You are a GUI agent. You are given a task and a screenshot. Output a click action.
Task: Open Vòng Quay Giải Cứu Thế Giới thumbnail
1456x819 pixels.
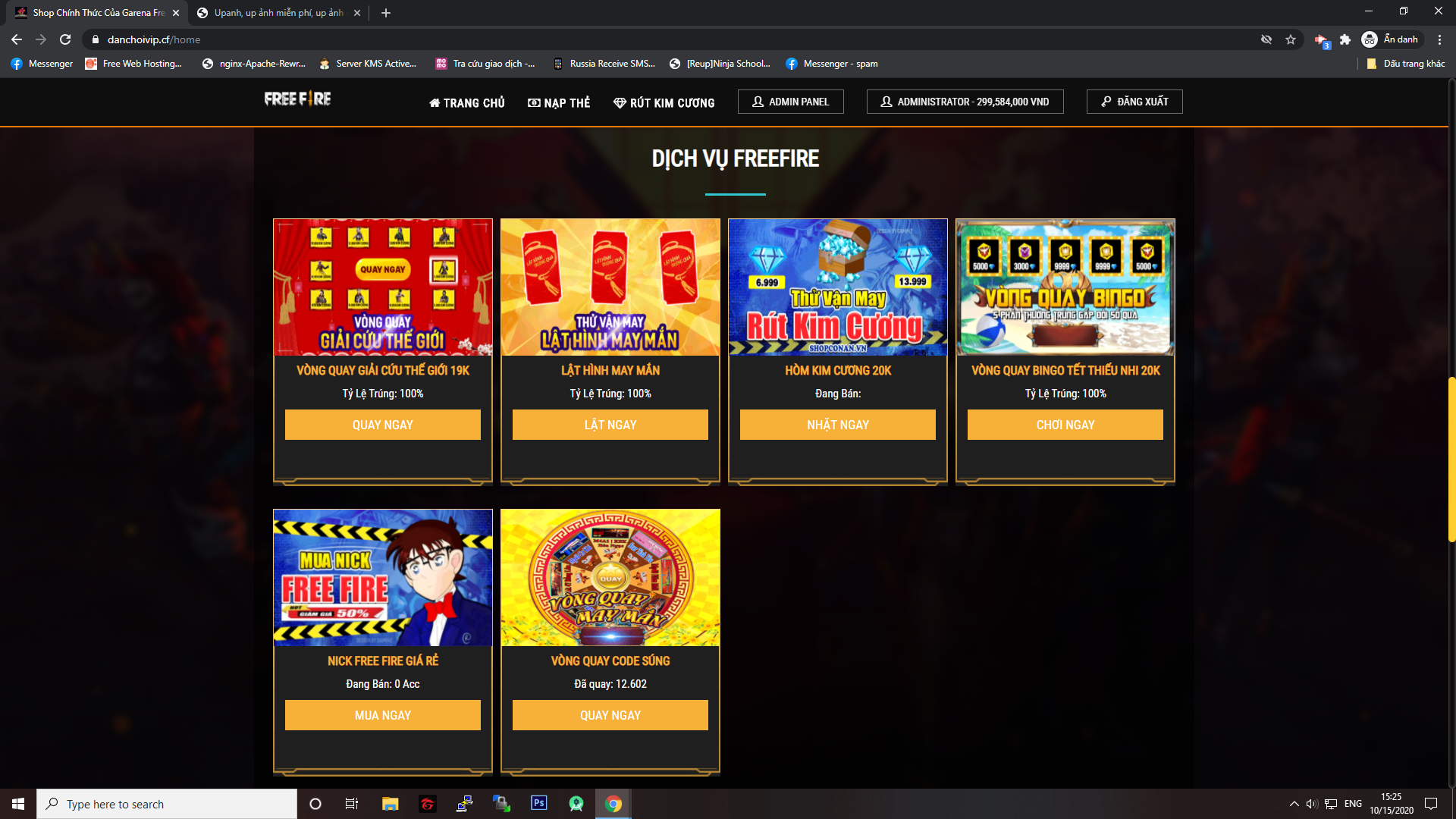pyautogui.click(x=383, y=287)
